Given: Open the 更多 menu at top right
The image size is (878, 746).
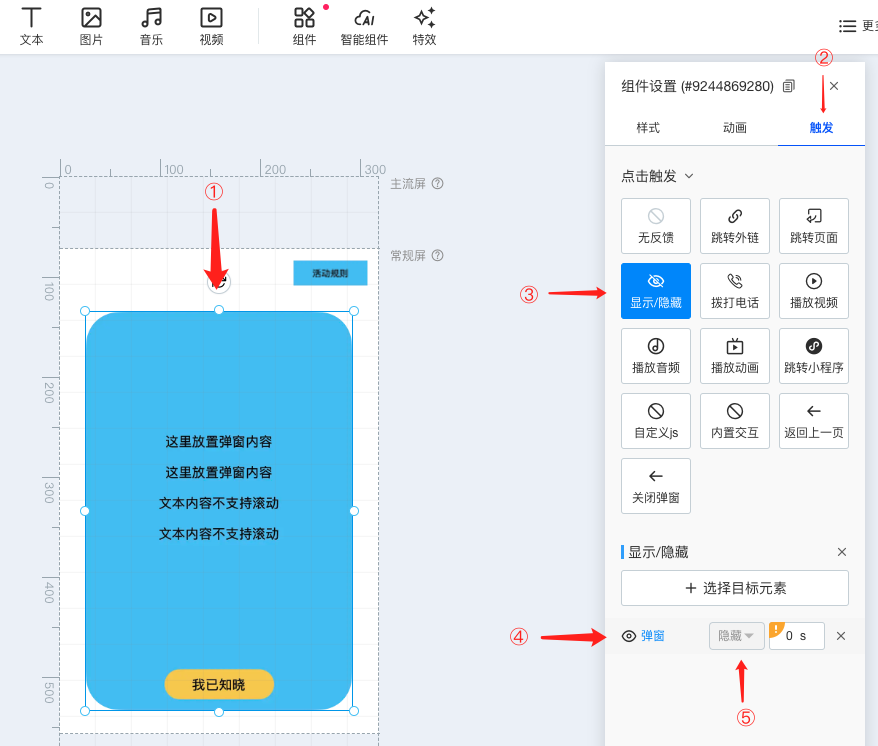Looking at the screenshot, I should (x=856, y=26).
